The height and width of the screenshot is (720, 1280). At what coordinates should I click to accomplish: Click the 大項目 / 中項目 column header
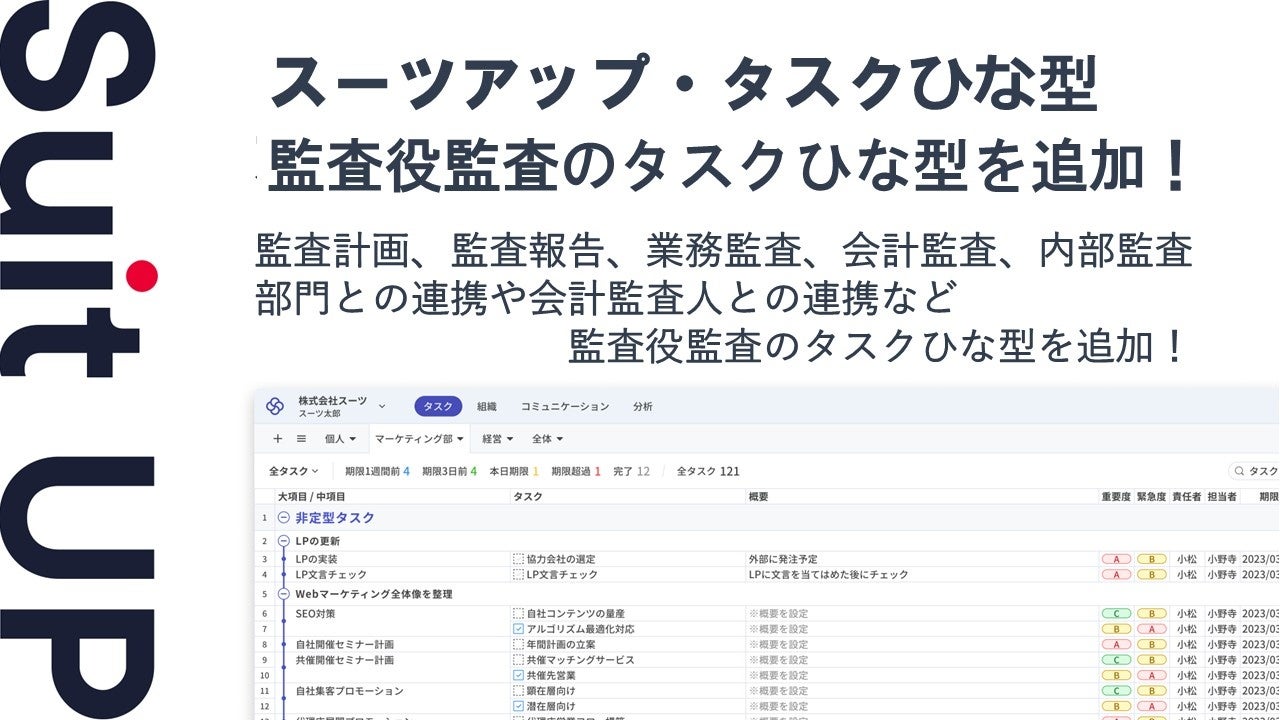coord(311,497)
